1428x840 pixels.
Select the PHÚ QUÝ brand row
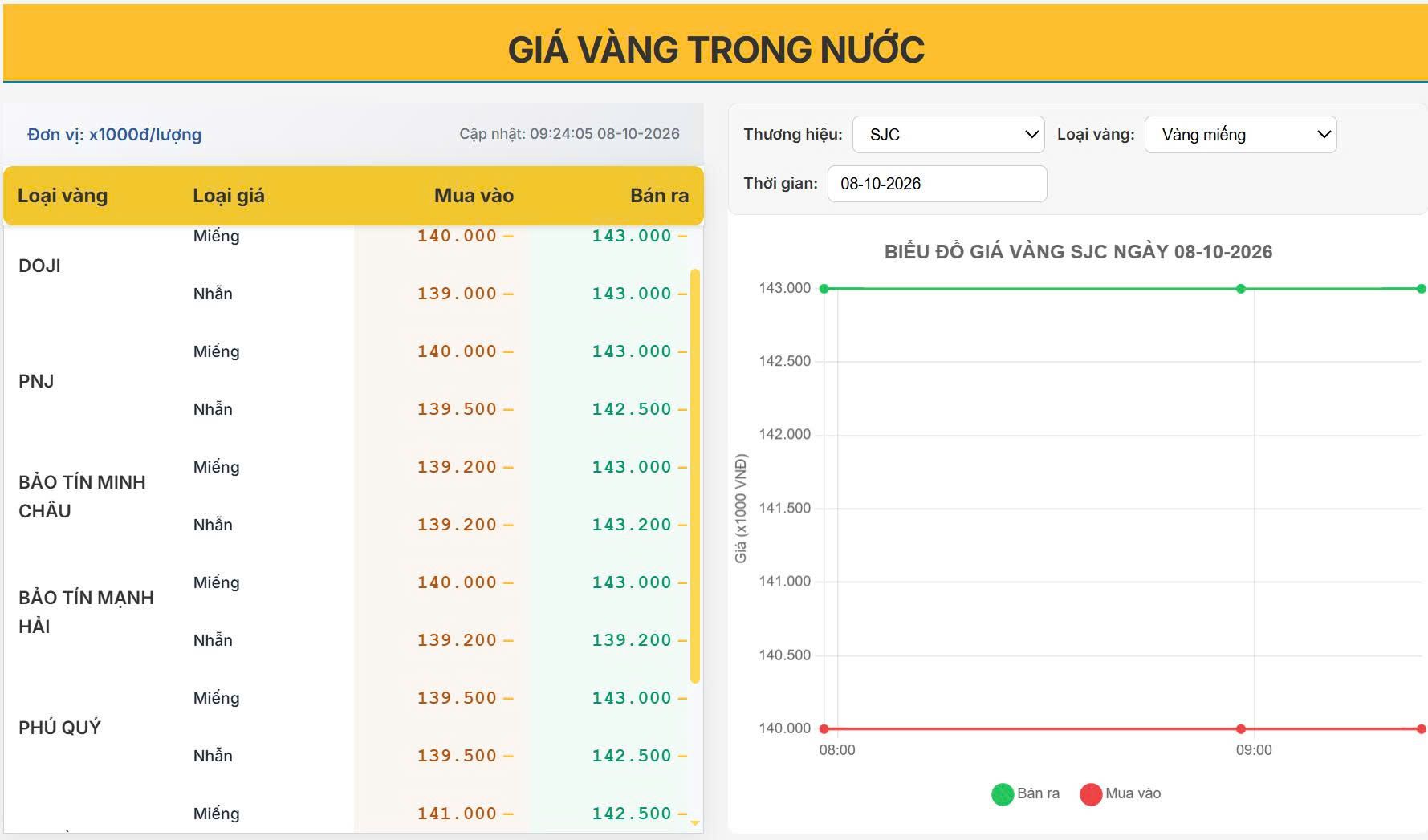(x=59, y=728)
